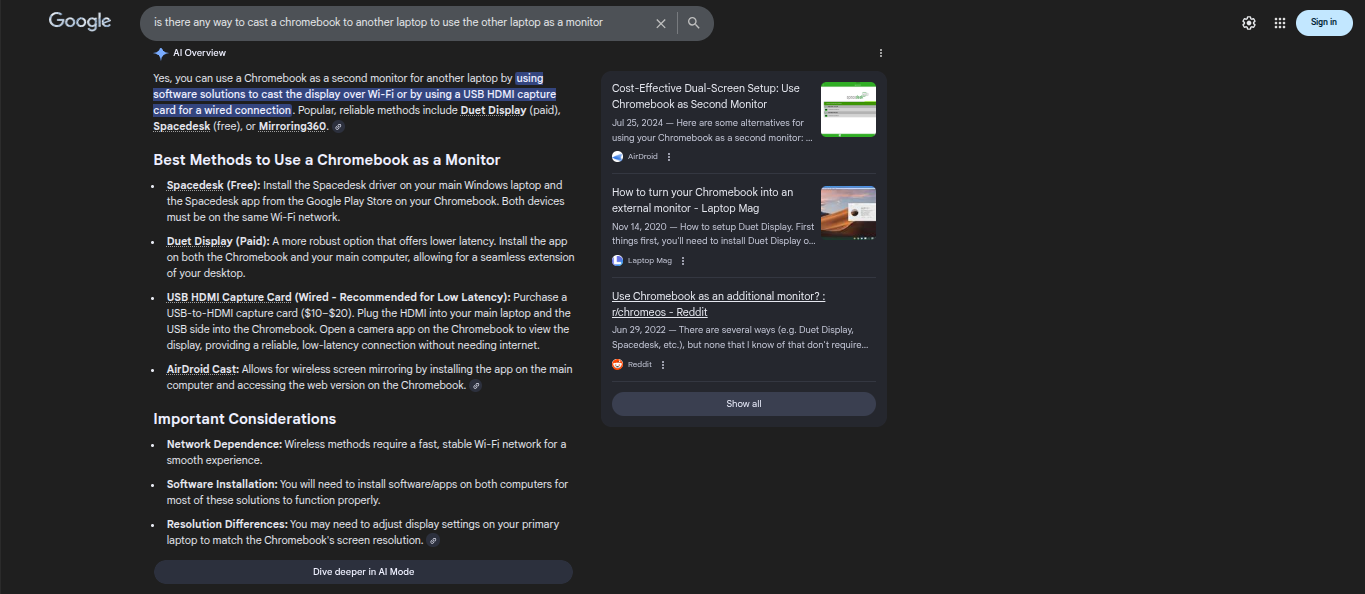Click the Sign in button
This screenshot has width=1365, height=594.
tap(1323, 22)
